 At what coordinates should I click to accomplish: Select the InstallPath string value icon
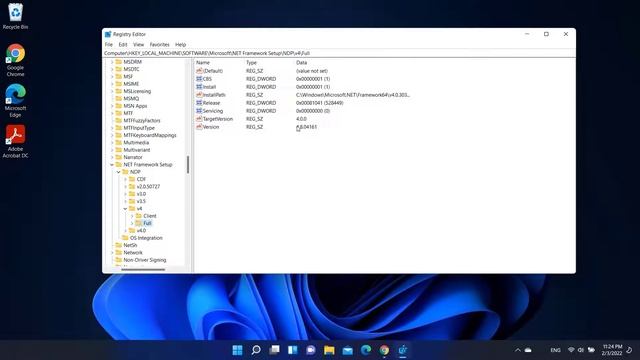click(x=199, y=95)
